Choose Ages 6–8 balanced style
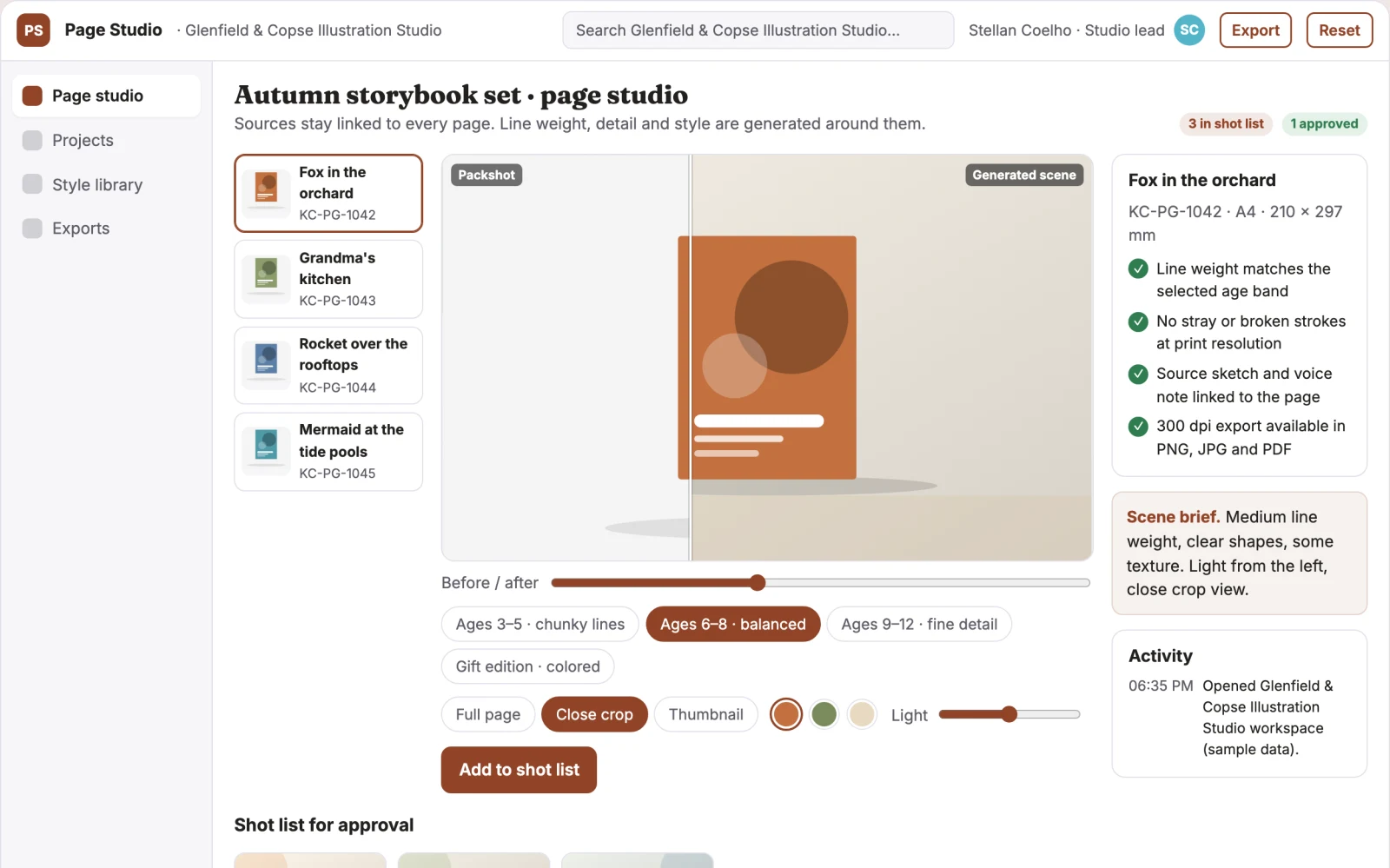The width and height of the screenshot is (1390, 868). (x=733, y=624)
